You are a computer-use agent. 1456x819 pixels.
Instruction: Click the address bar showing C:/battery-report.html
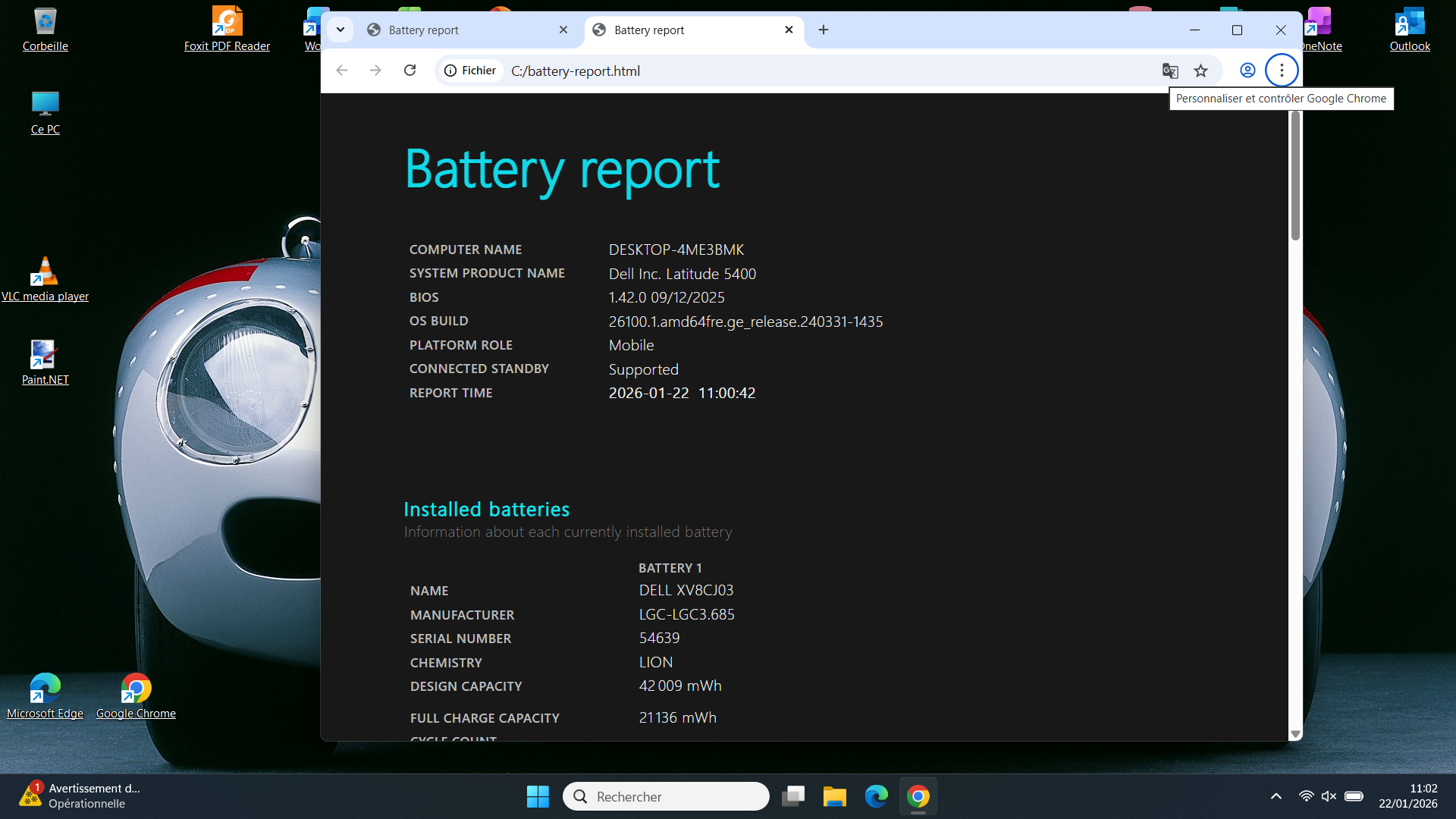(827, 71)
